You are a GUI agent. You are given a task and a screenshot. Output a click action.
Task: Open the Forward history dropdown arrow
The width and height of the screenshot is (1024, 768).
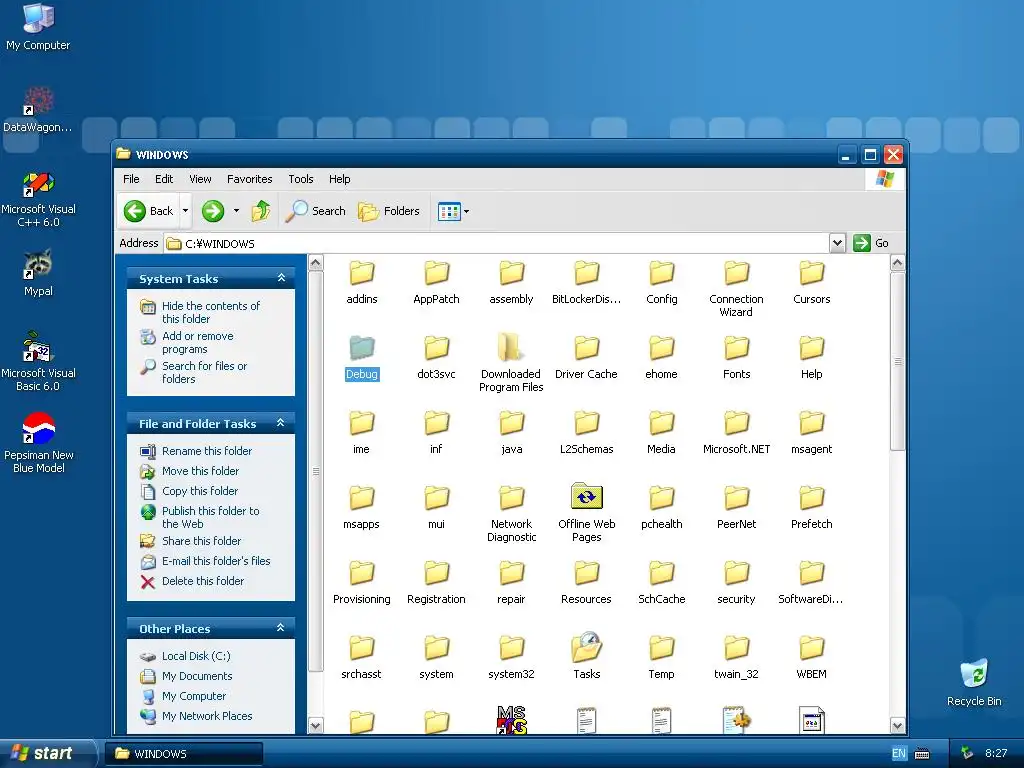pyautogui.click(x=236, y=211)
